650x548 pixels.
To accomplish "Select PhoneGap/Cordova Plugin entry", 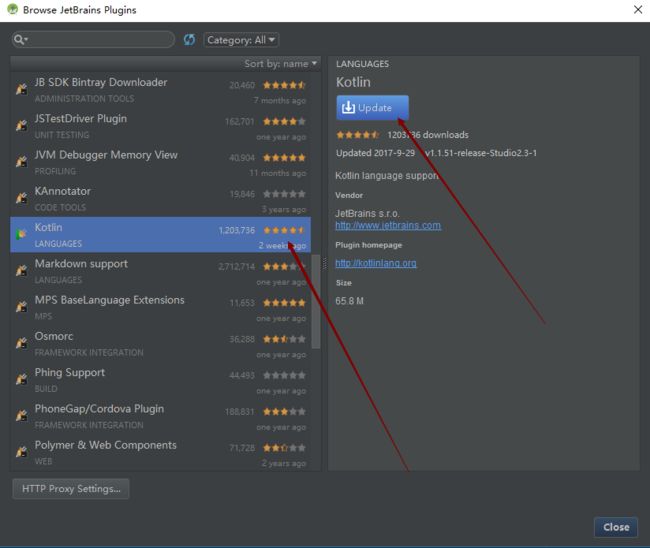I will pos(160,416).
